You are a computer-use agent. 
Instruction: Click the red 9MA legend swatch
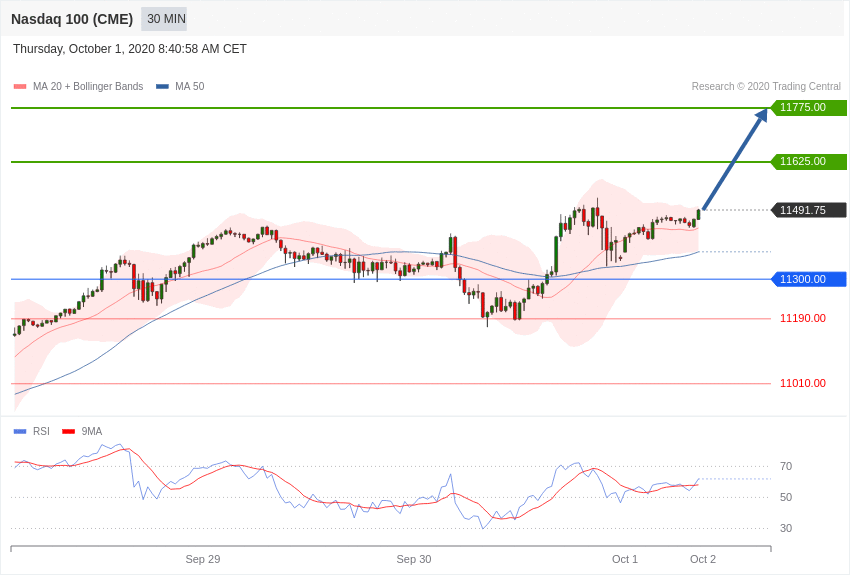coord(68,431)
